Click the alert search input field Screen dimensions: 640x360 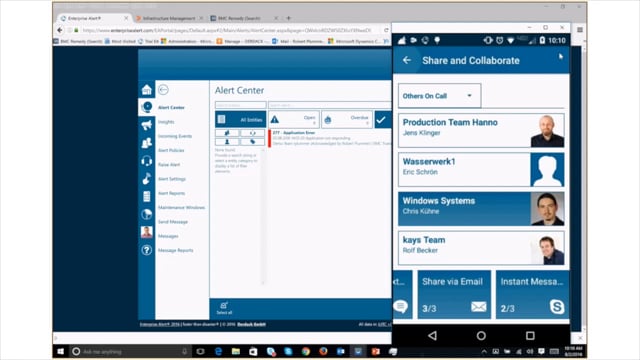coord(330,105)
